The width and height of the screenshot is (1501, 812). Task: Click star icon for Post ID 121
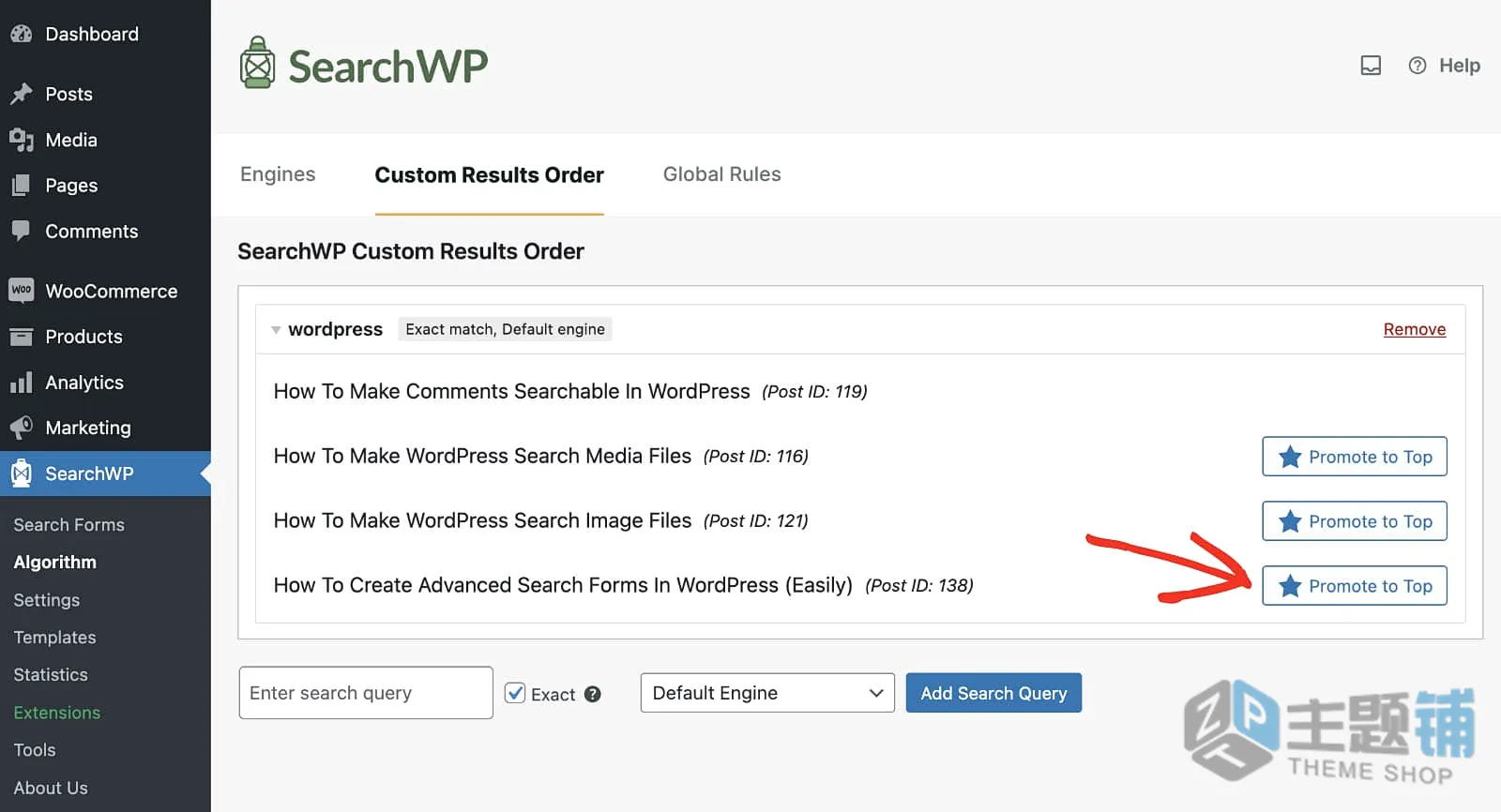(1290, 521)
